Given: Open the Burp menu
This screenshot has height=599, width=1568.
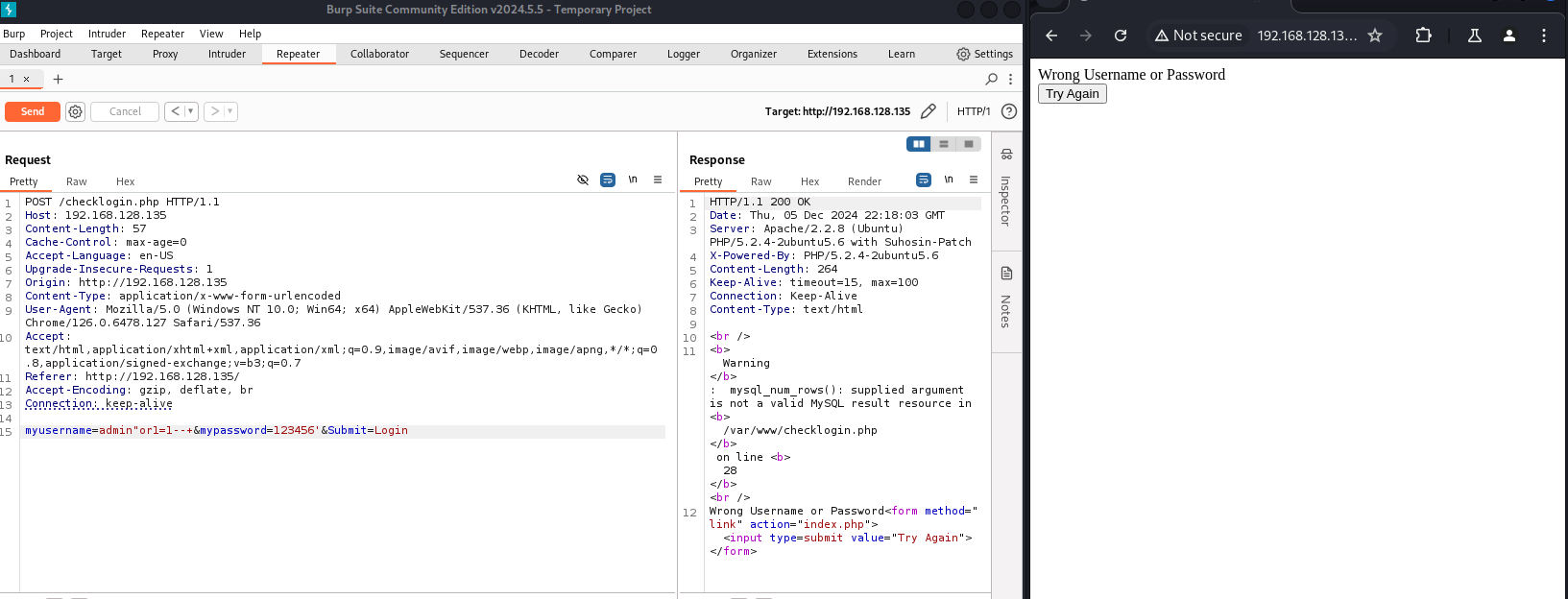Looking at the screenshot, I should click(x=14, y=34).
